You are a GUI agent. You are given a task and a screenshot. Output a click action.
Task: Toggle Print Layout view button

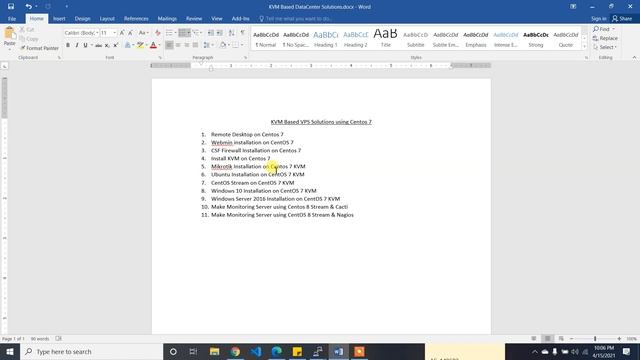547,338
